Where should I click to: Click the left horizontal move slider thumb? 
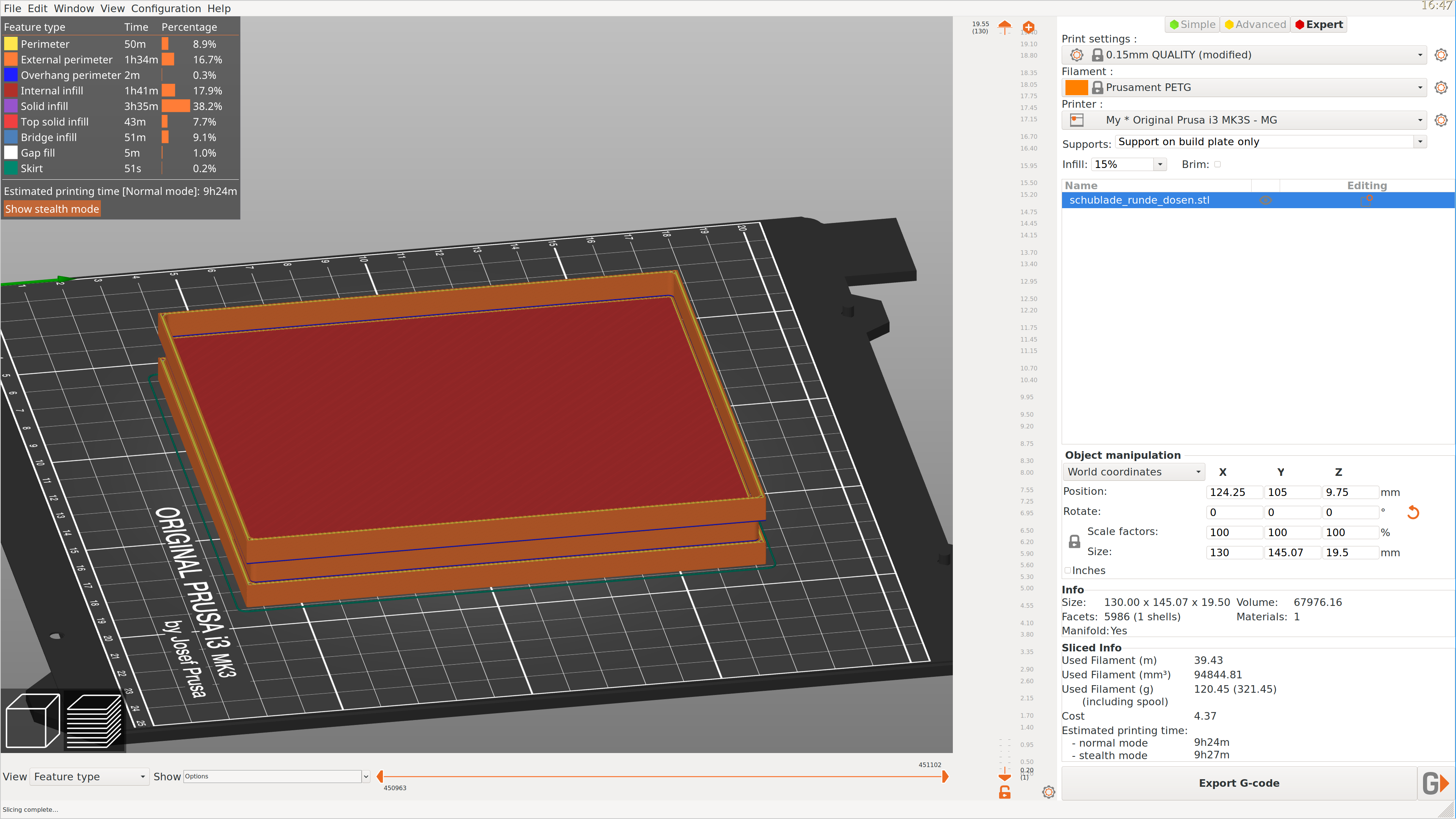(x=380, y=777)
